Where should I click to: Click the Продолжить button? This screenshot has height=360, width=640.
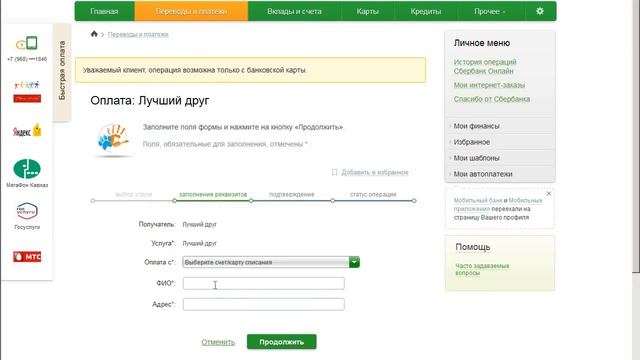point(282,342)
